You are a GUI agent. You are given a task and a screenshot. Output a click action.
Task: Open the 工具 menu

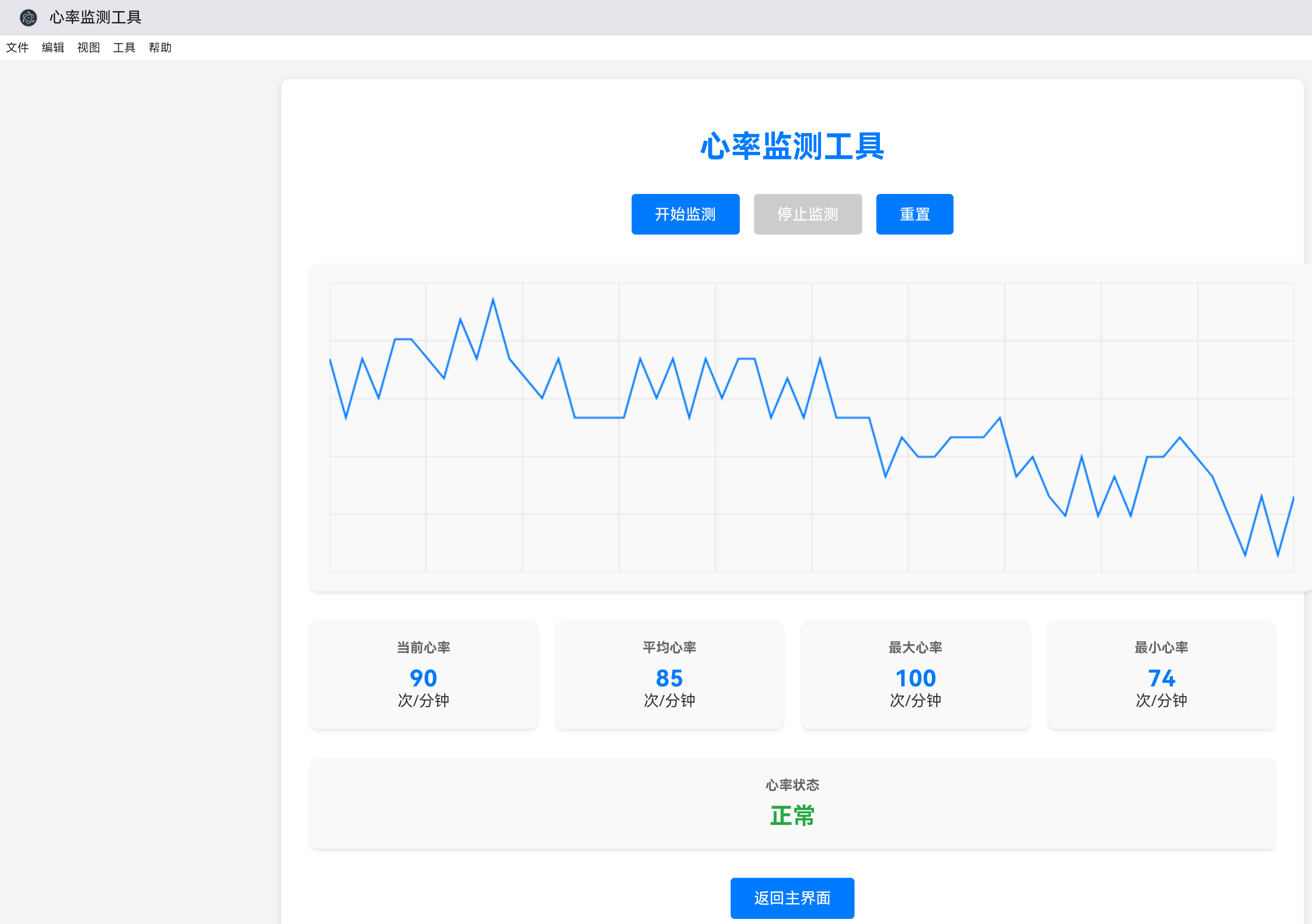[124, 48]
